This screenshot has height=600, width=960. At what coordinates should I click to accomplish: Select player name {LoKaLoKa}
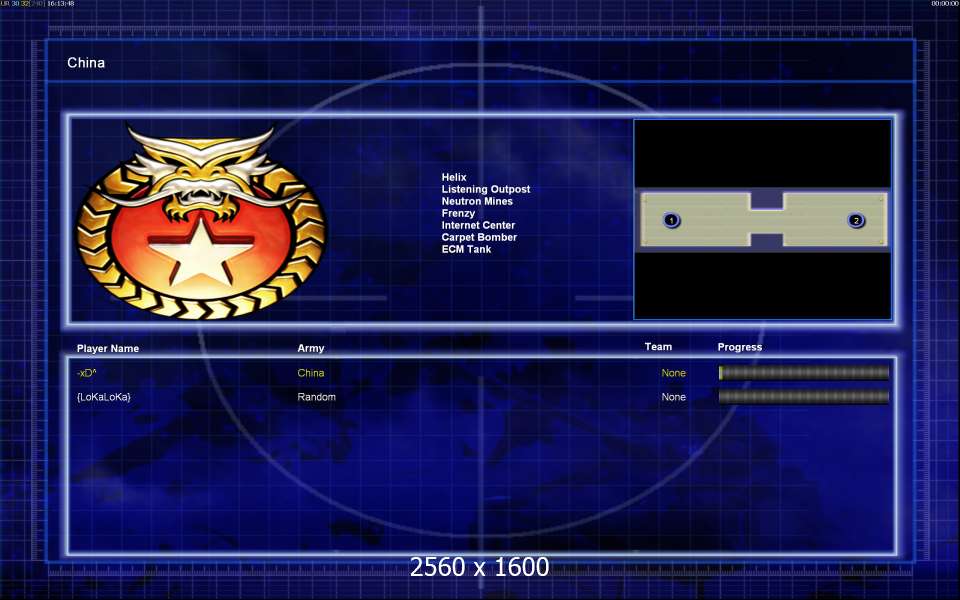(x=103, y=397)
